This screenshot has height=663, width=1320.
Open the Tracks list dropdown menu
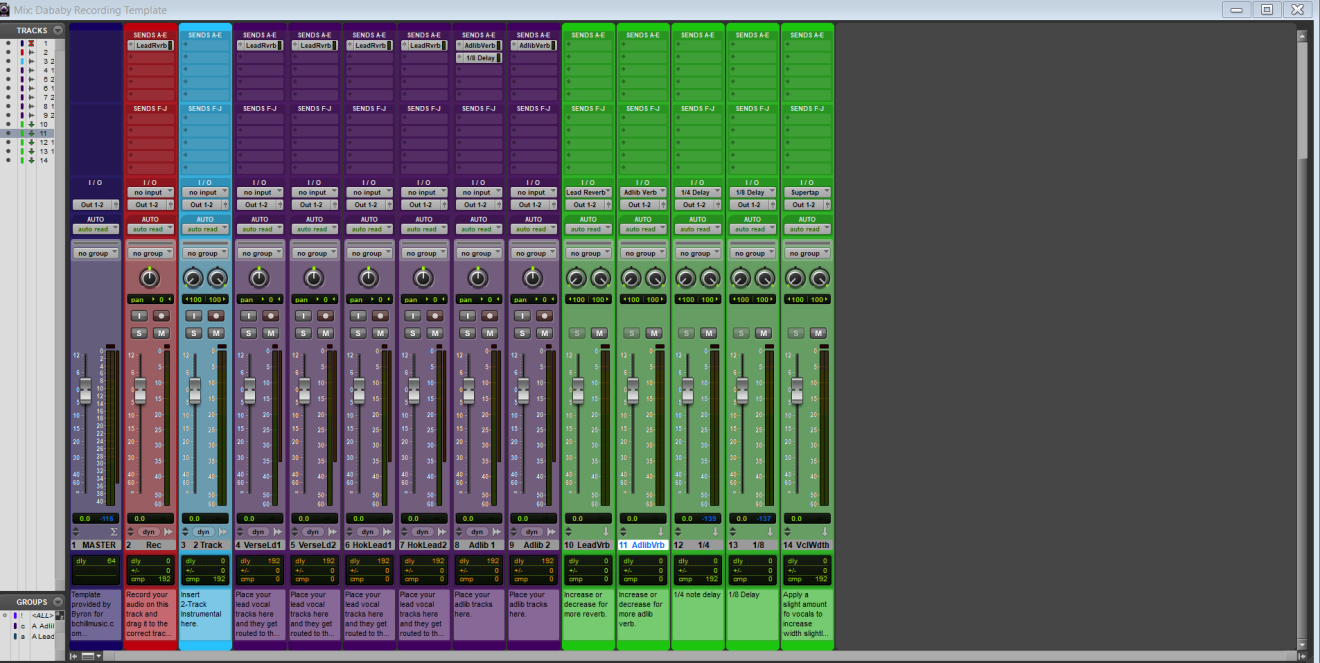tap(58, 30)
